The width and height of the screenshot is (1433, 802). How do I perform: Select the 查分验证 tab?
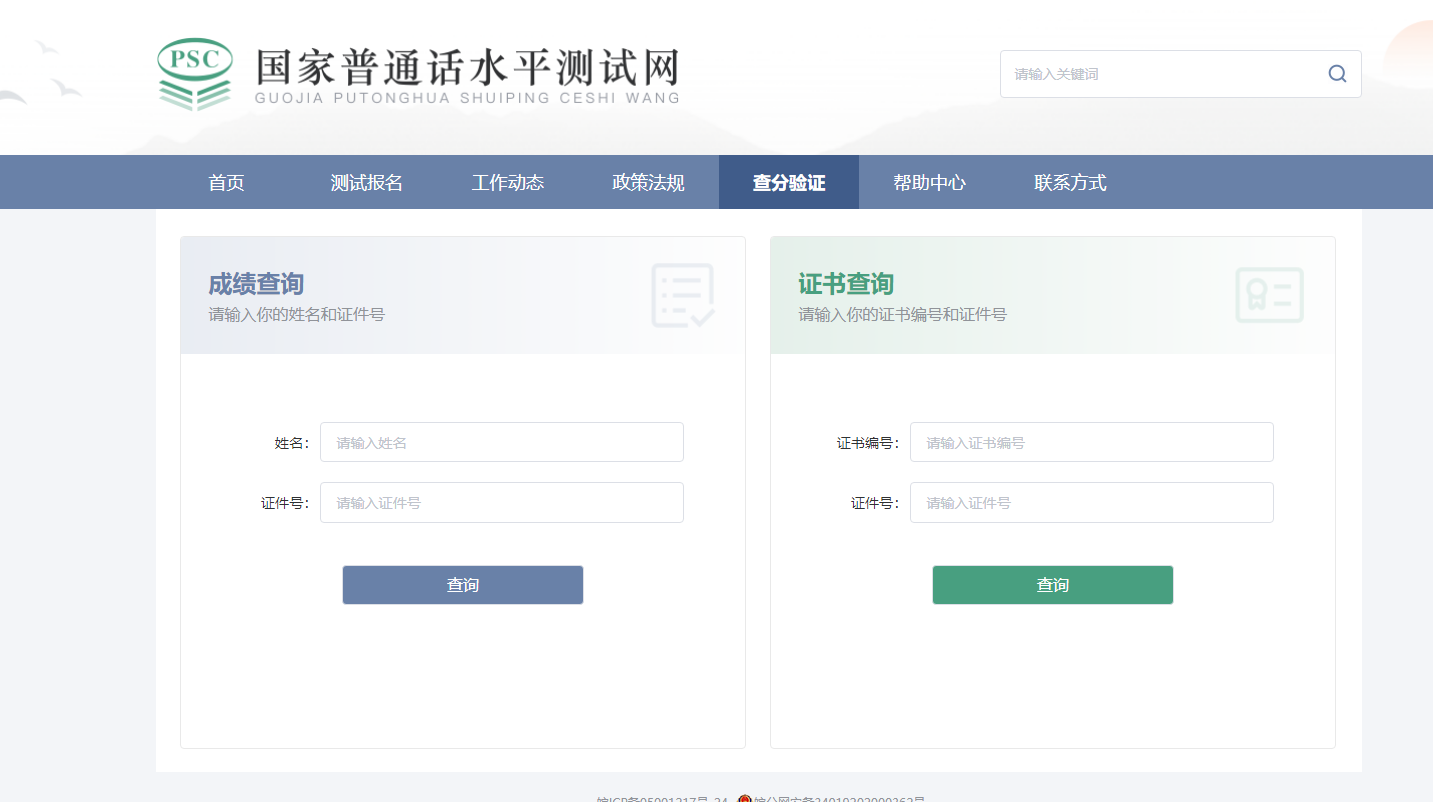point(789,183)
